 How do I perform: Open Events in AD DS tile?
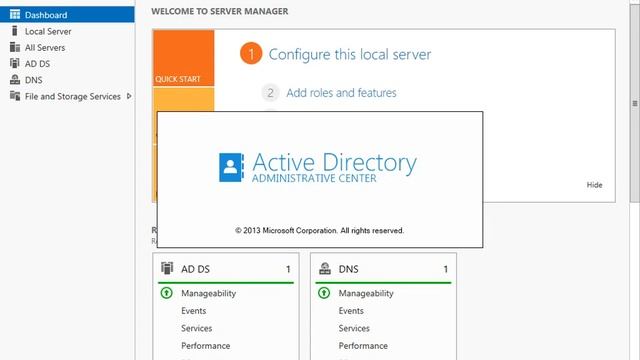coord(193,311)
